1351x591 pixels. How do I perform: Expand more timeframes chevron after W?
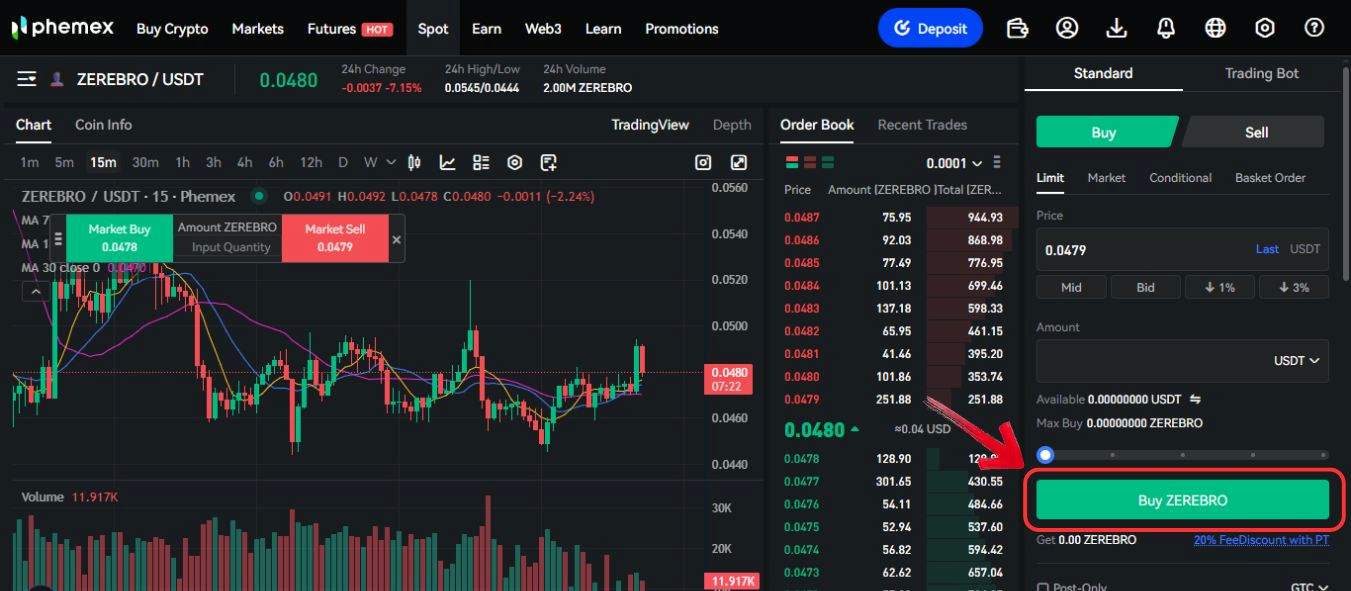point(390,162)
